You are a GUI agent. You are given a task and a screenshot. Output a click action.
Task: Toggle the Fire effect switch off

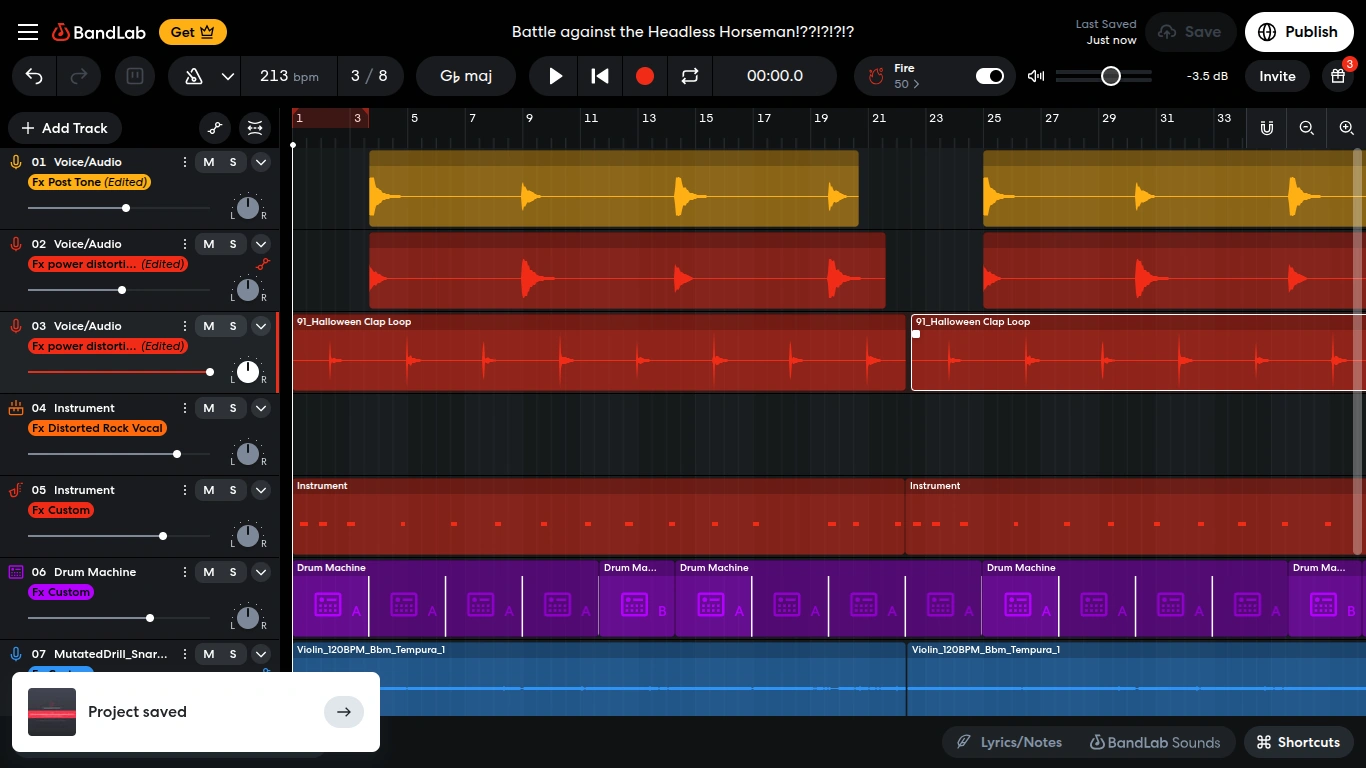tap(989, 76)
